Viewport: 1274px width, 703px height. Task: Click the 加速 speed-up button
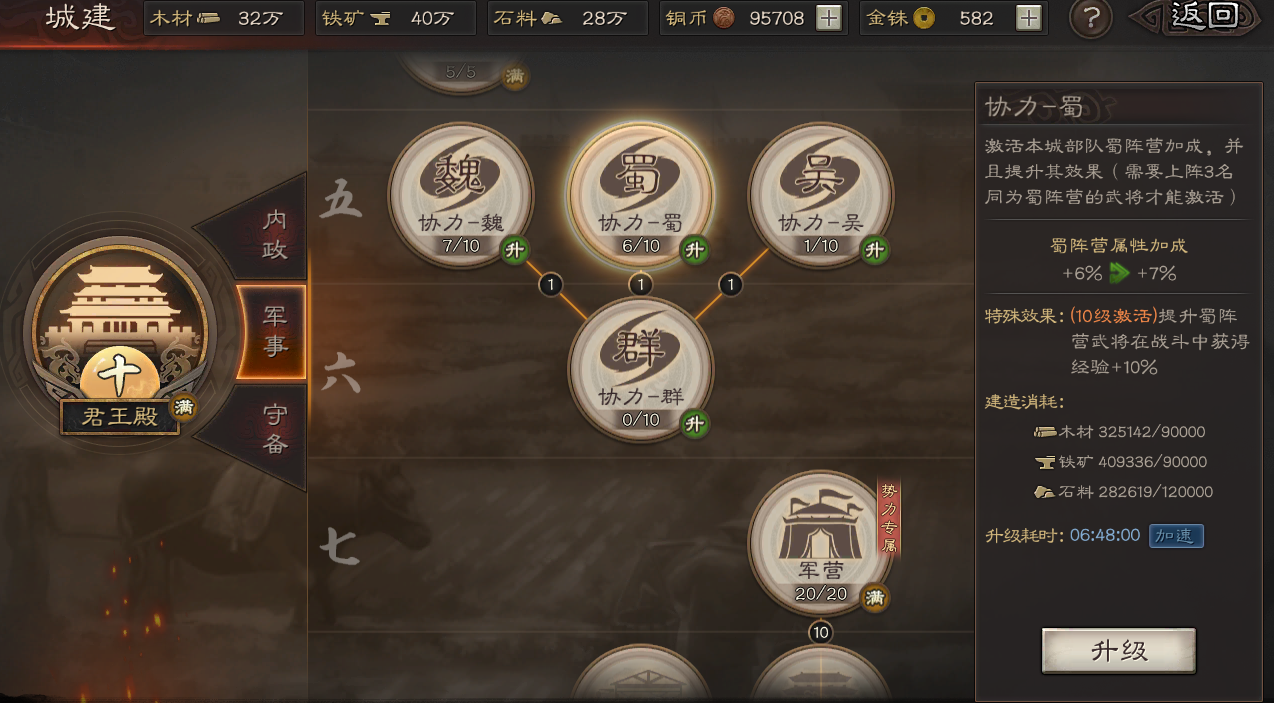[x=1175, y=535]
